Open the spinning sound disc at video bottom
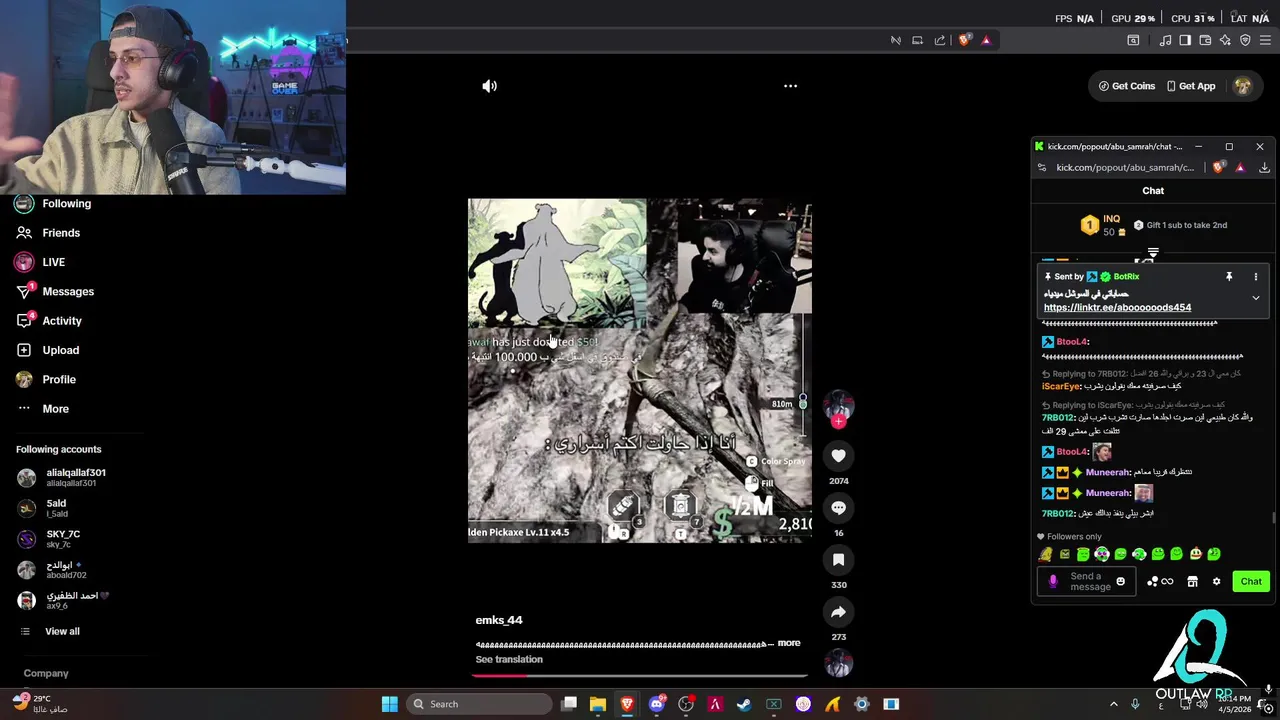The image size is (1280, 720). tap(838, 663)
